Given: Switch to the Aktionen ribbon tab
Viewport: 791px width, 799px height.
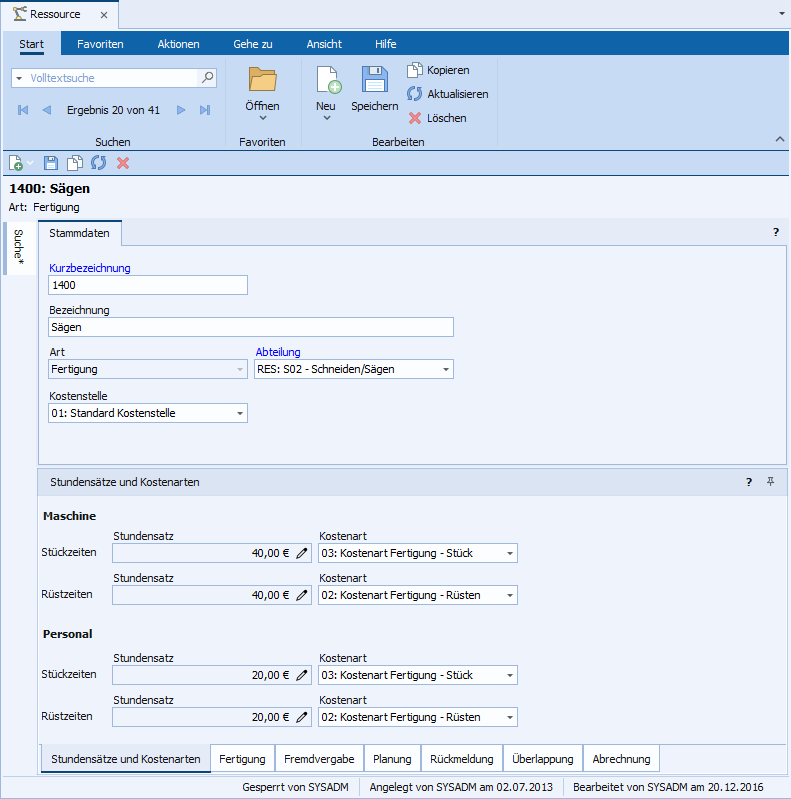Looking at the screenshot, I should (x=178, y=44).
